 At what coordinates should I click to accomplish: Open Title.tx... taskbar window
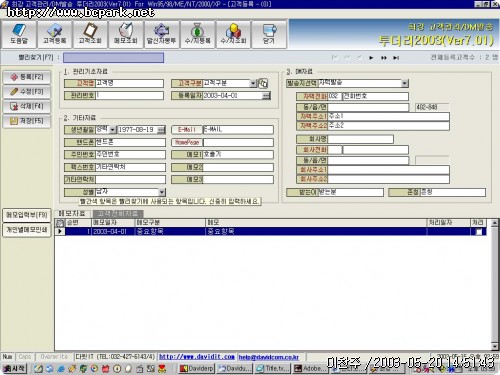(273, 369)
